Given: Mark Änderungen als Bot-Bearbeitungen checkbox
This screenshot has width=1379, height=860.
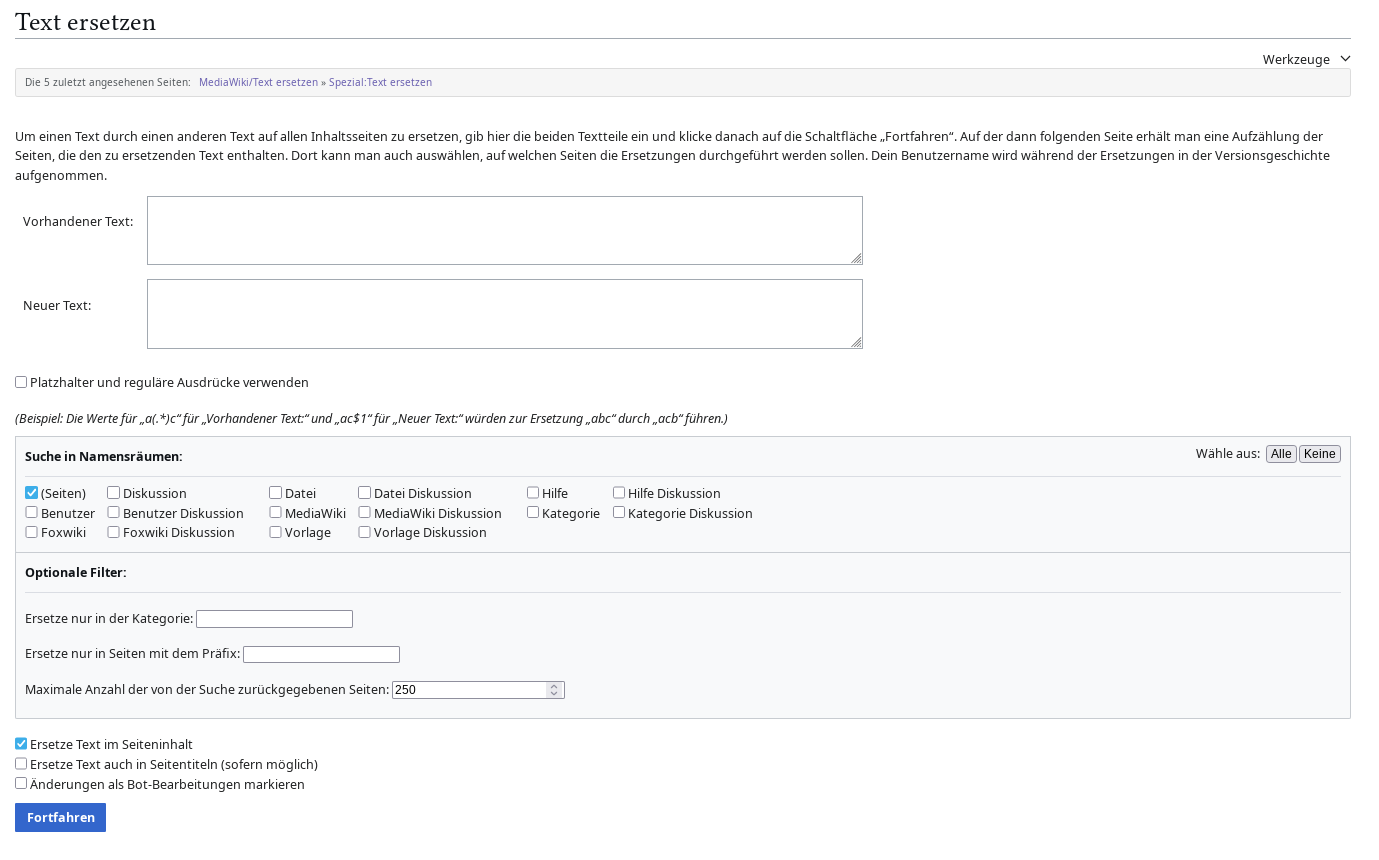Looking at the screenshot, I should coord(21,783).
